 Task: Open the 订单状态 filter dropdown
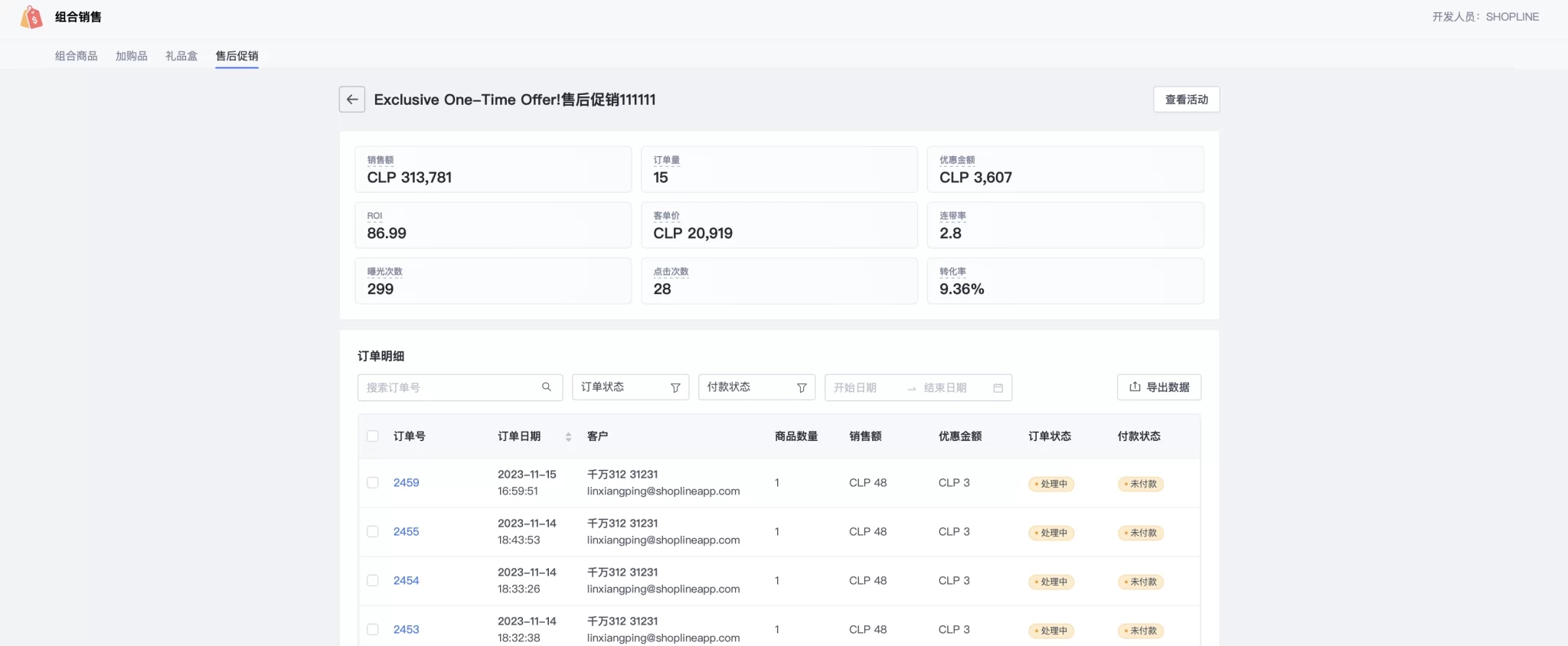[631, 387]
